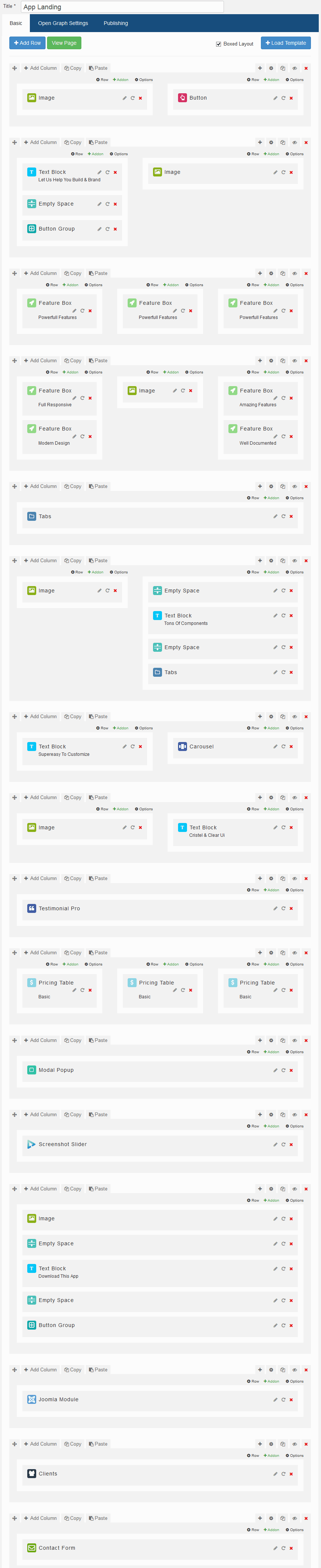Toggle visibility of the Carousel row

tap(295, 717)
